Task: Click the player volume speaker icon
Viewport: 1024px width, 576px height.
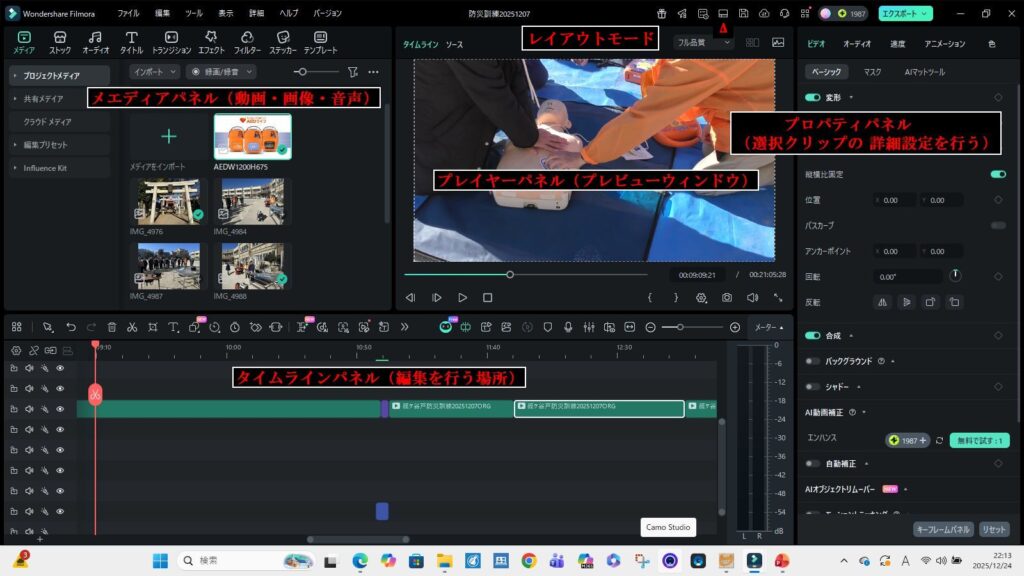Action: coord(752,298)
